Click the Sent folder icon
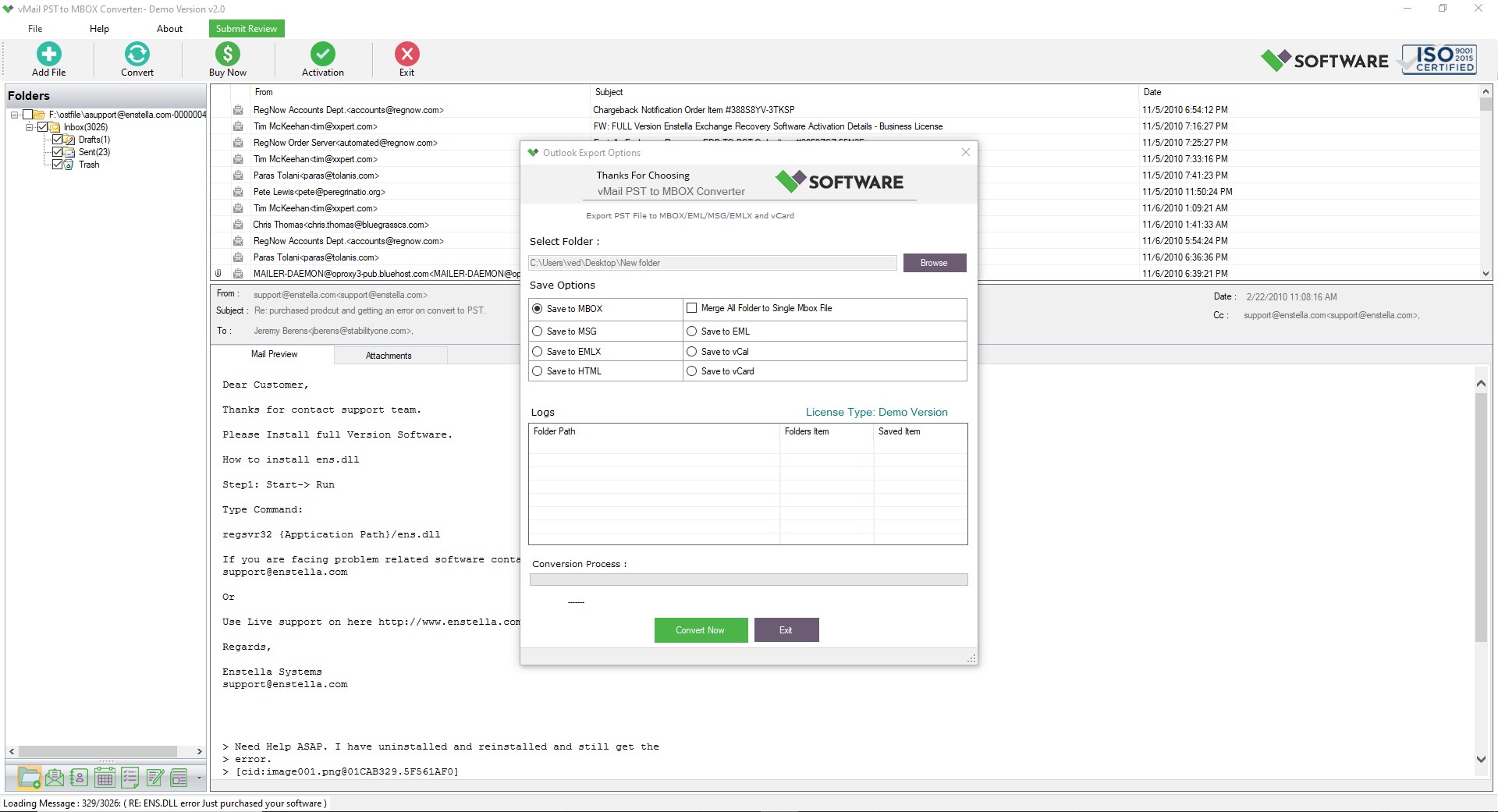Viewport: 1498px width, 812px height. pos(69,152)
